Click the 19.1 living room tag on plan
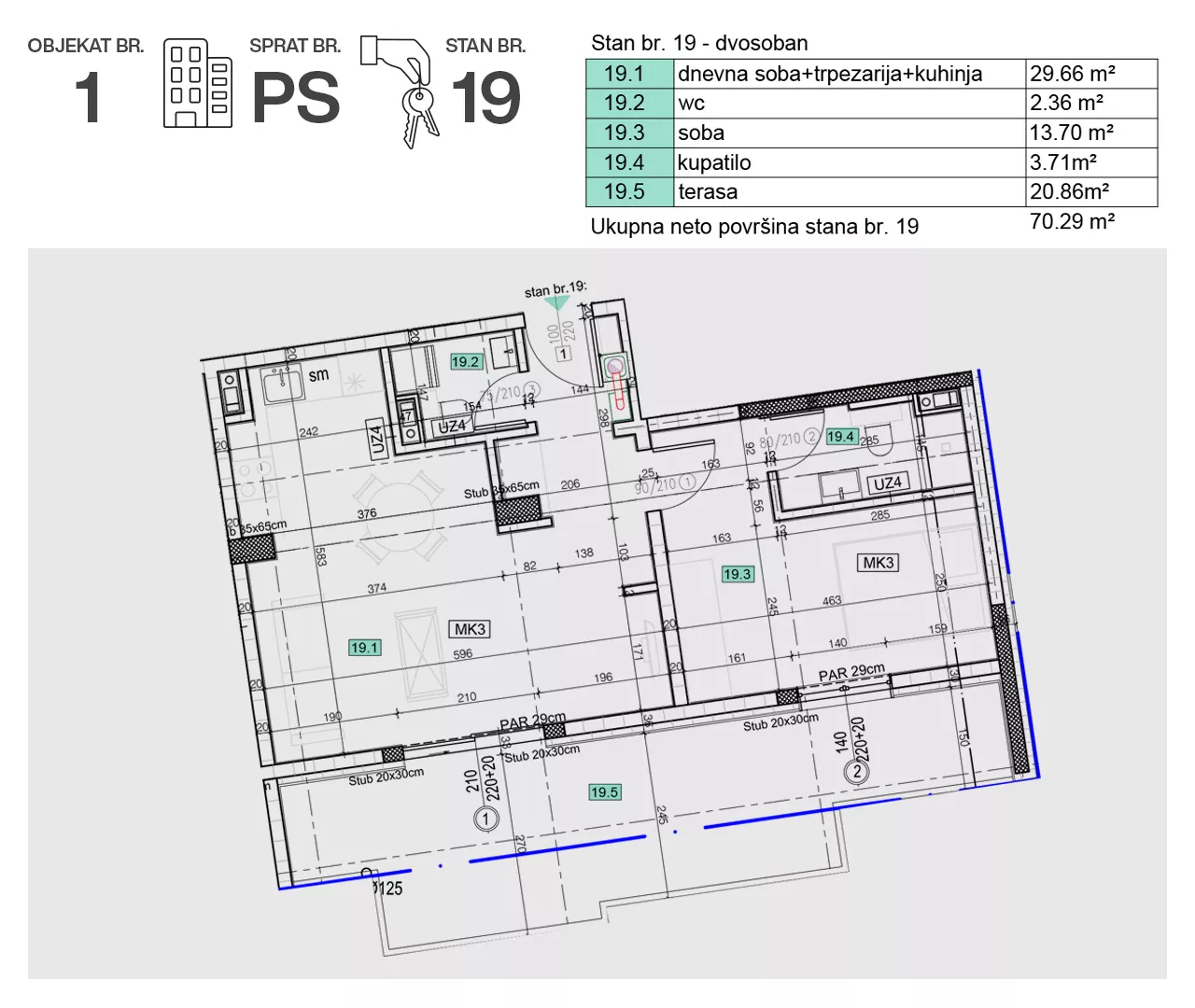The width and height of the screenshot is (1195, 1008). point(364,647)
